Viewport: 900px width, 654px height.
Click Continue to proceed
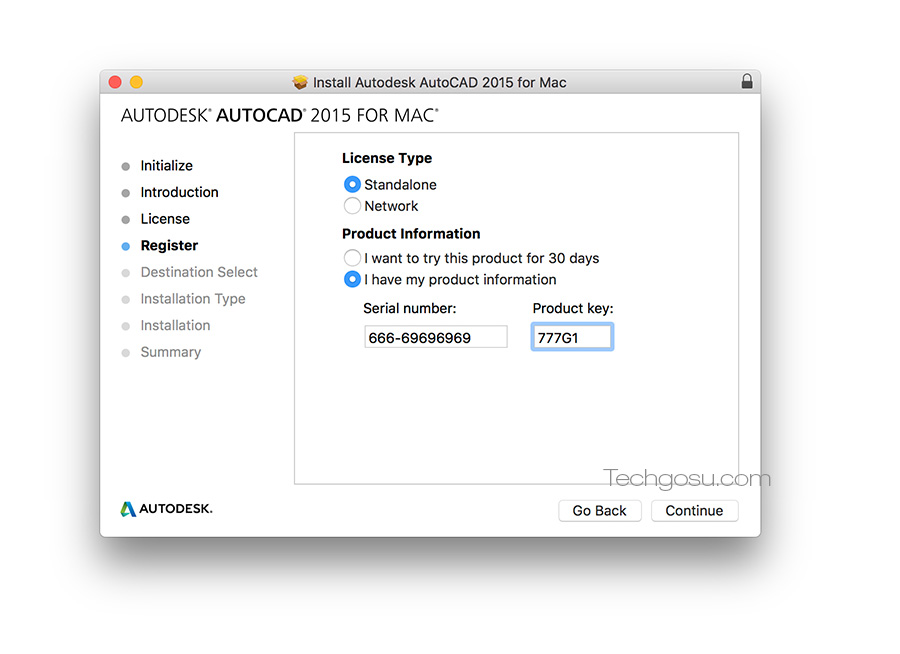tap(695, 510)
